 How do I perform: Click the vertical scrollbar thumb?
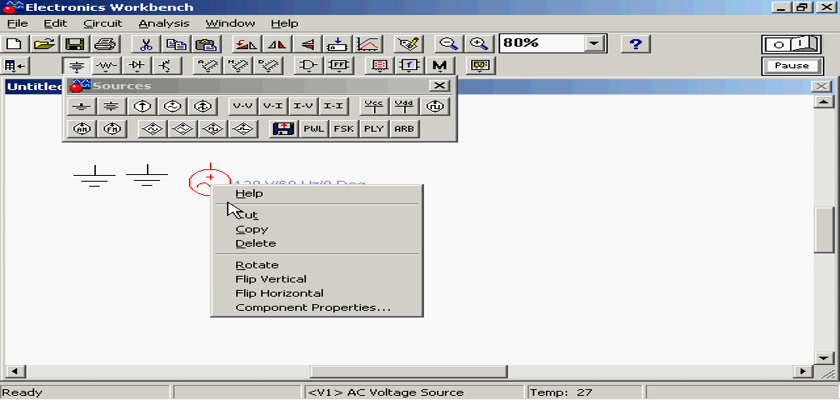coord(823,230)
